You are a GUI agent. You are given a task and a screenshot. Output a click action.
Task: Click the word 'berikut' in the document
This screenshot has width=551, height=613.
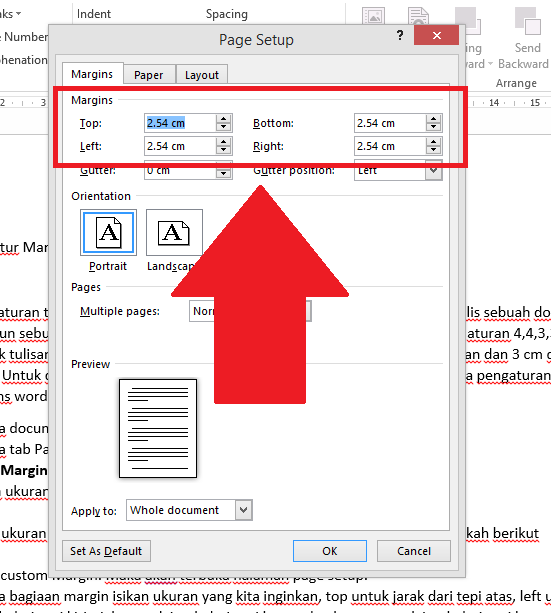[x=515, y=533]
